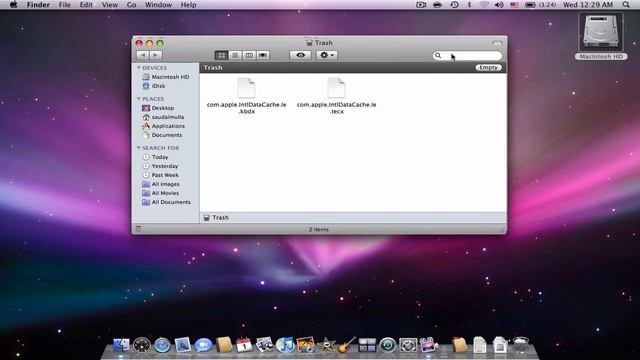This screenshot has height=360, width=640.
Task: Open the View menu
Action: coord(110,5)
